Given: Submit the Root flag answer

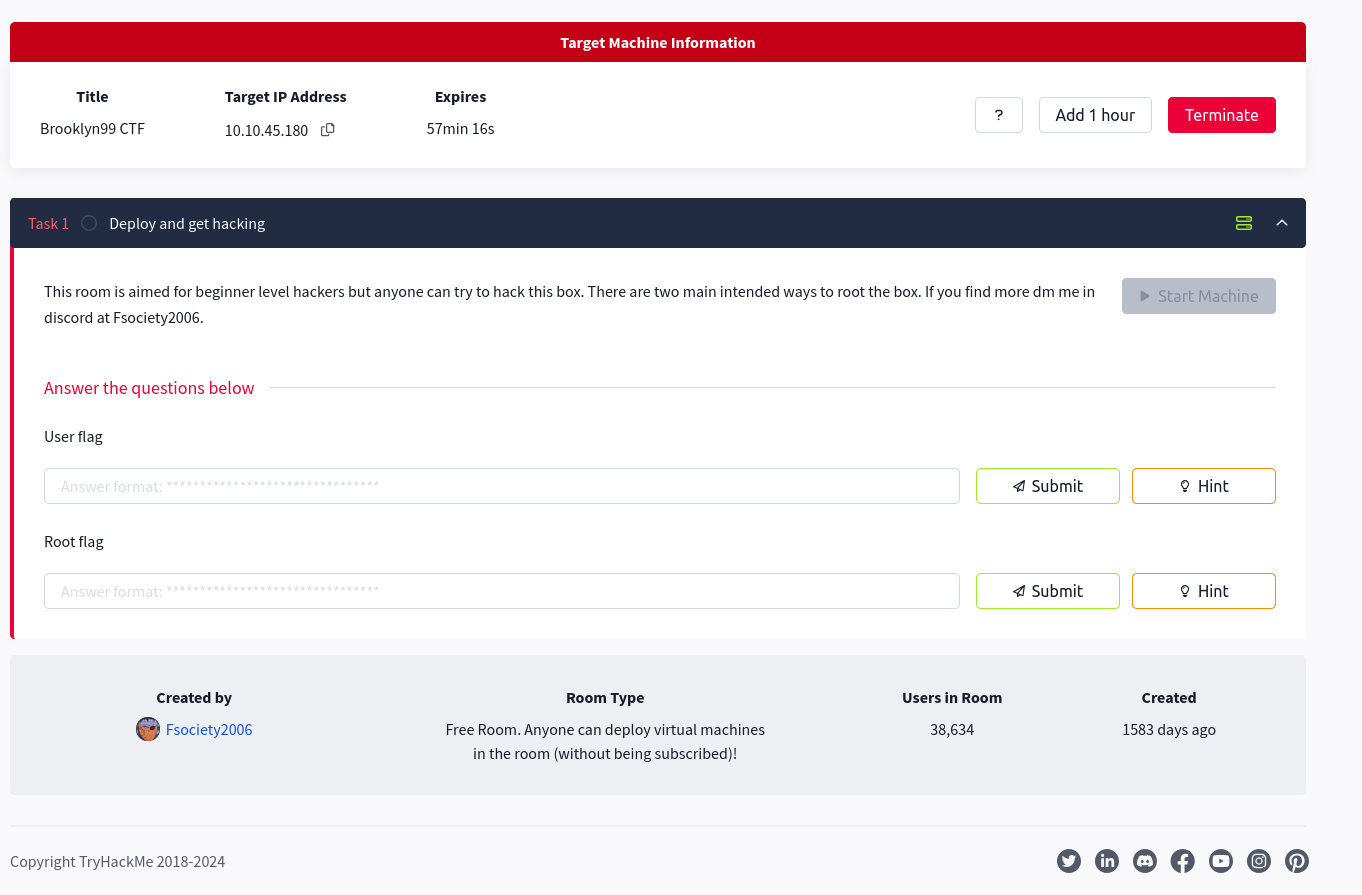Looking at the screenshot, I should (1048, 591).
